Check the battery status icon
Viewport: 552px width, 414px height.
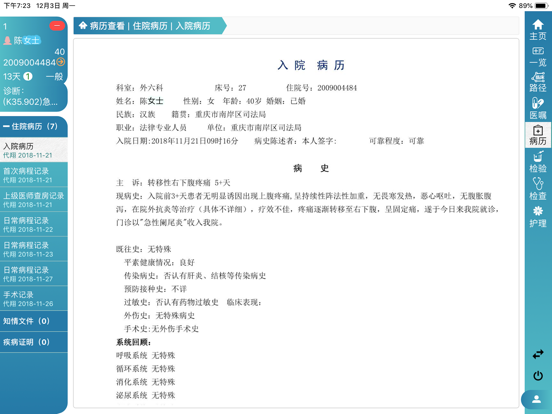coord(541,6)
